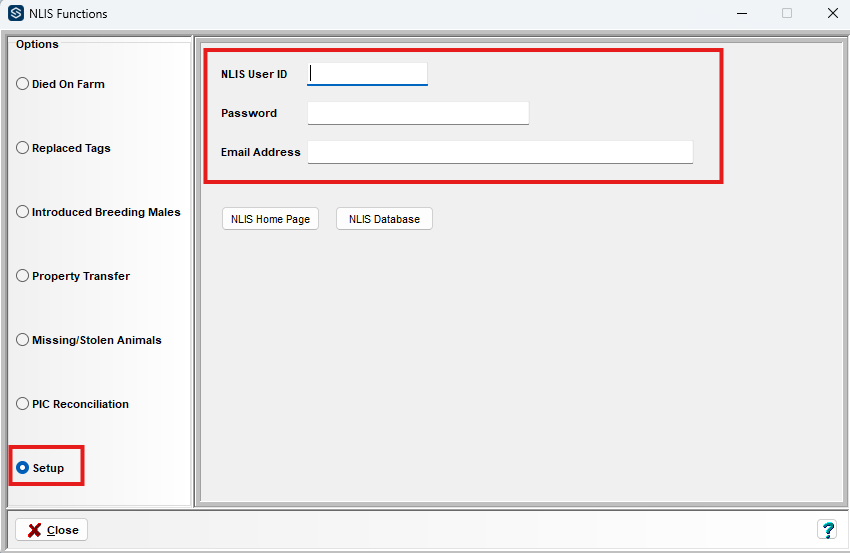
Task: Focus the NLIS User ID field
Action: [367, 74]
